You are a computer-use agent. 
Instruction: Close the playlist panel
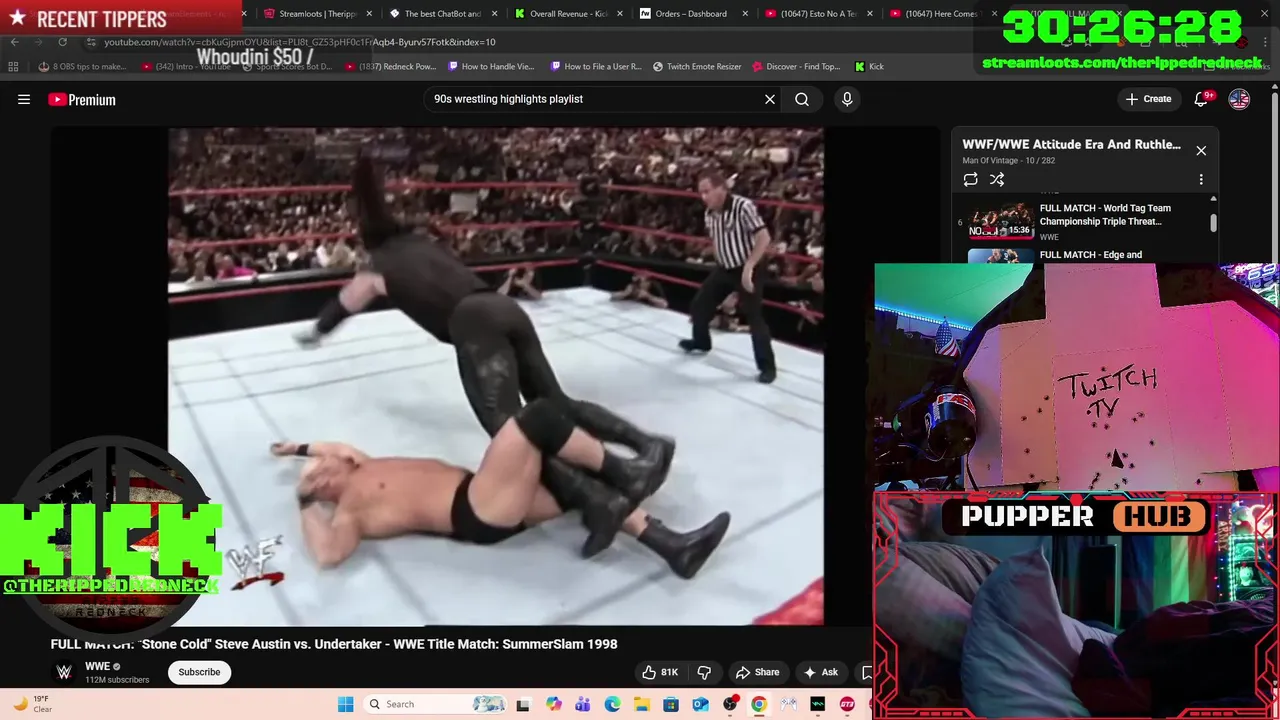1201,151
